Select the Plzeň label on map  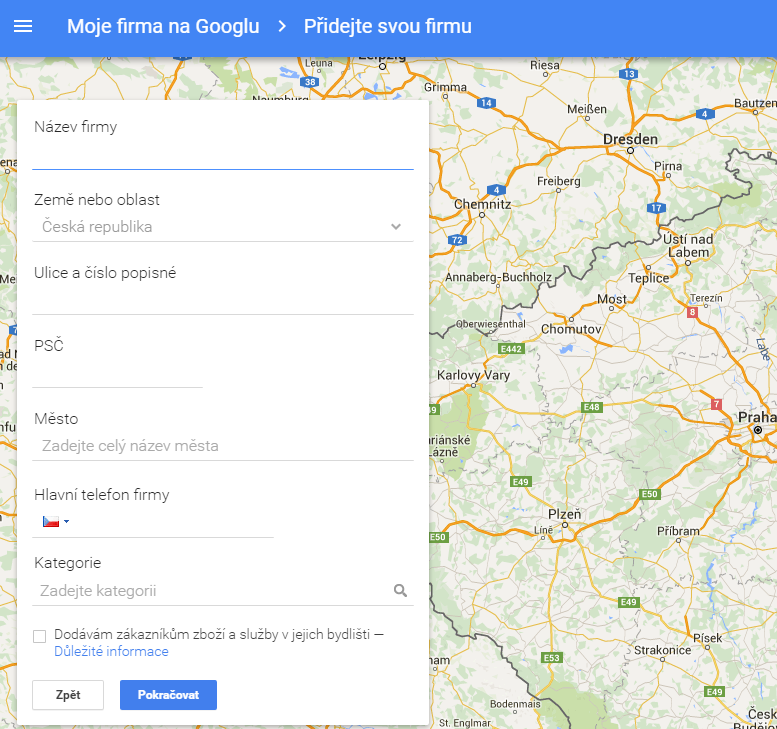pos(564,514)
